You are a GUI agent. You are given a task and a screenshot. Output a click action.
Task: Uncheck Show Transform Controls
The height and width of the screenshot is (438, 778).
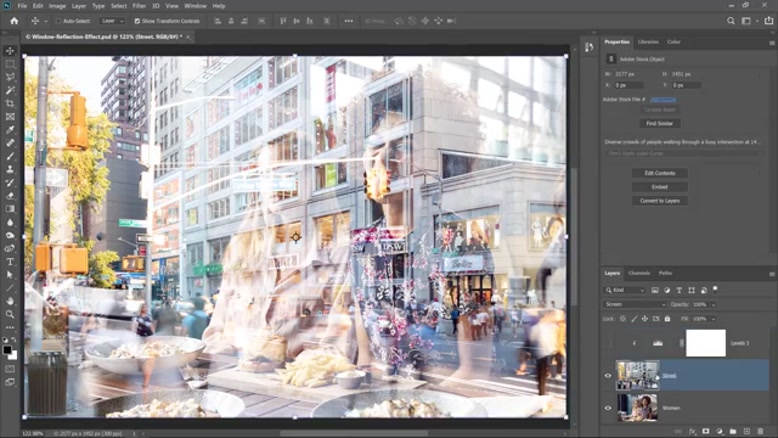tap(136, 20)
